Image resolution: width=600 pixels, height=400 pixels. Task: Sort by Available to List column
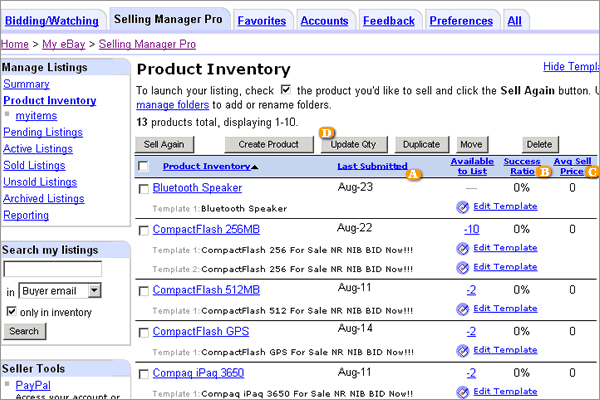pyautogui.click(x=472, y=167)
